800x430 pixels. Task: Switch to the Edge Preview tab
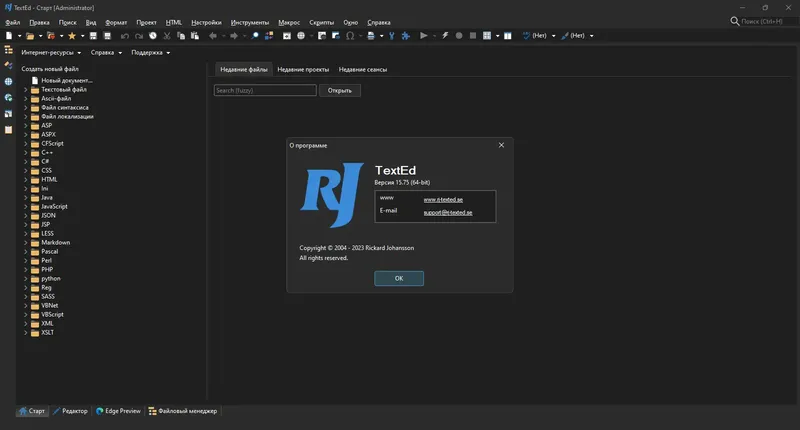[118, 411]
